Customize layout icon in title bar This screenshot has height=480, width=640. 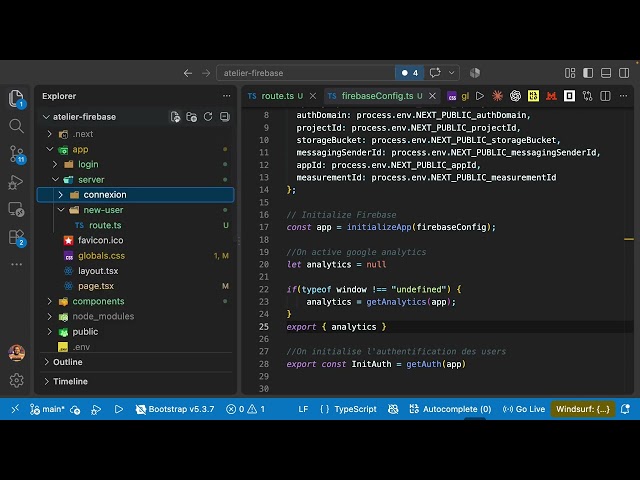pos(570,73)
